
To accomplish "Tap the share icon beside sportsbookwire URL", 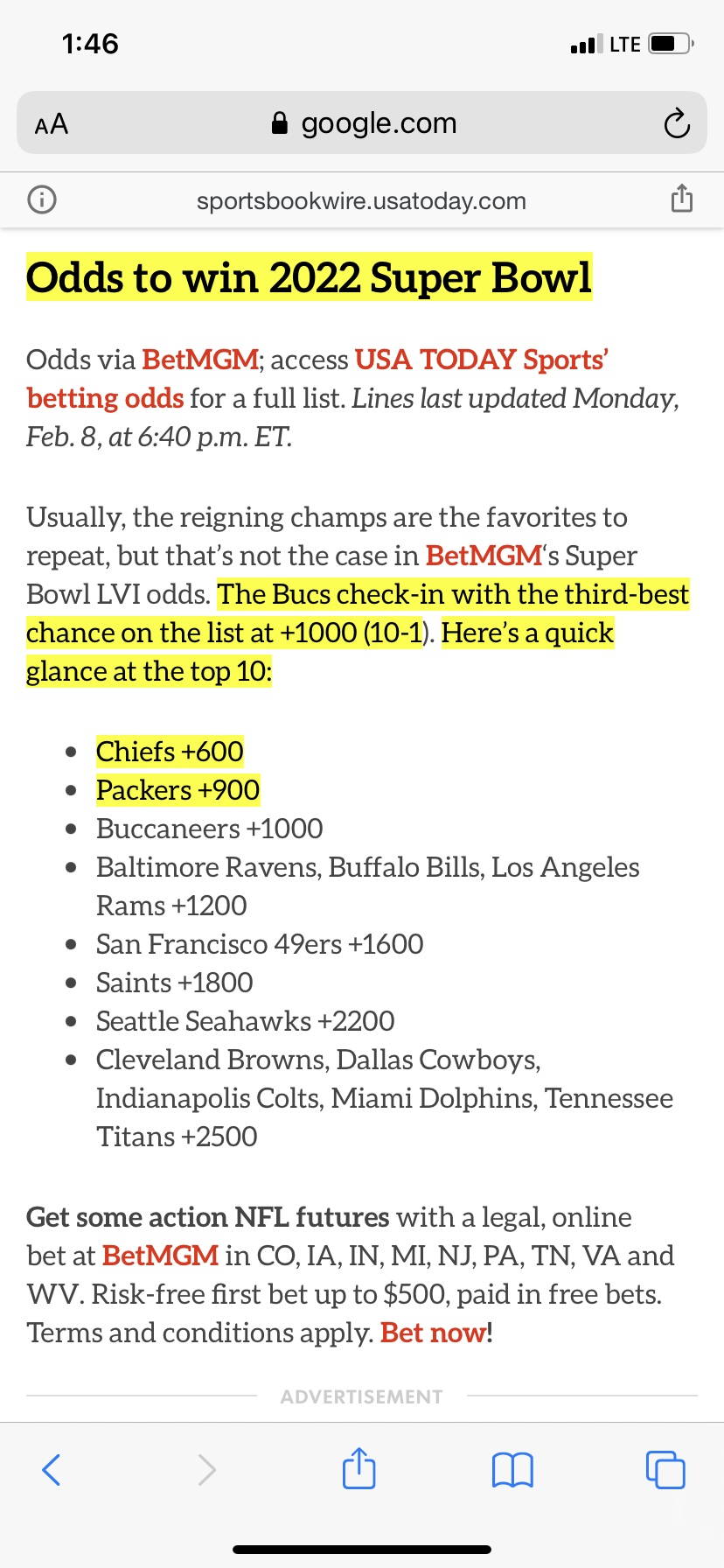I will coord(681,199).
